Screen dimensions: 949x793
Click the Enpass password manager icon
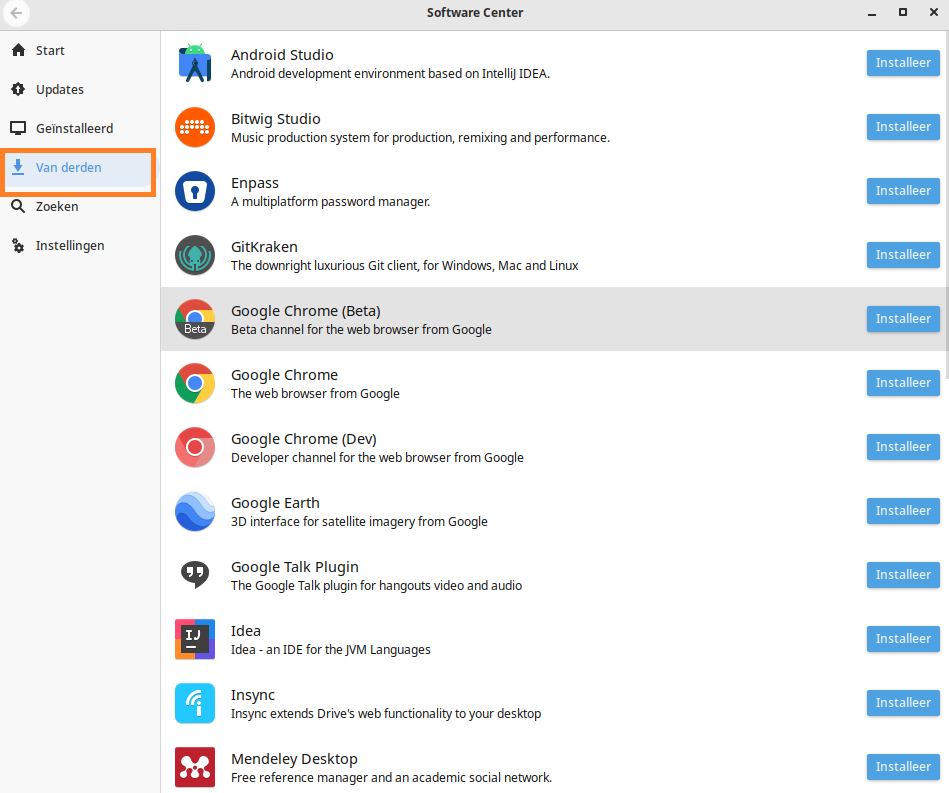[x=195, y=191]
